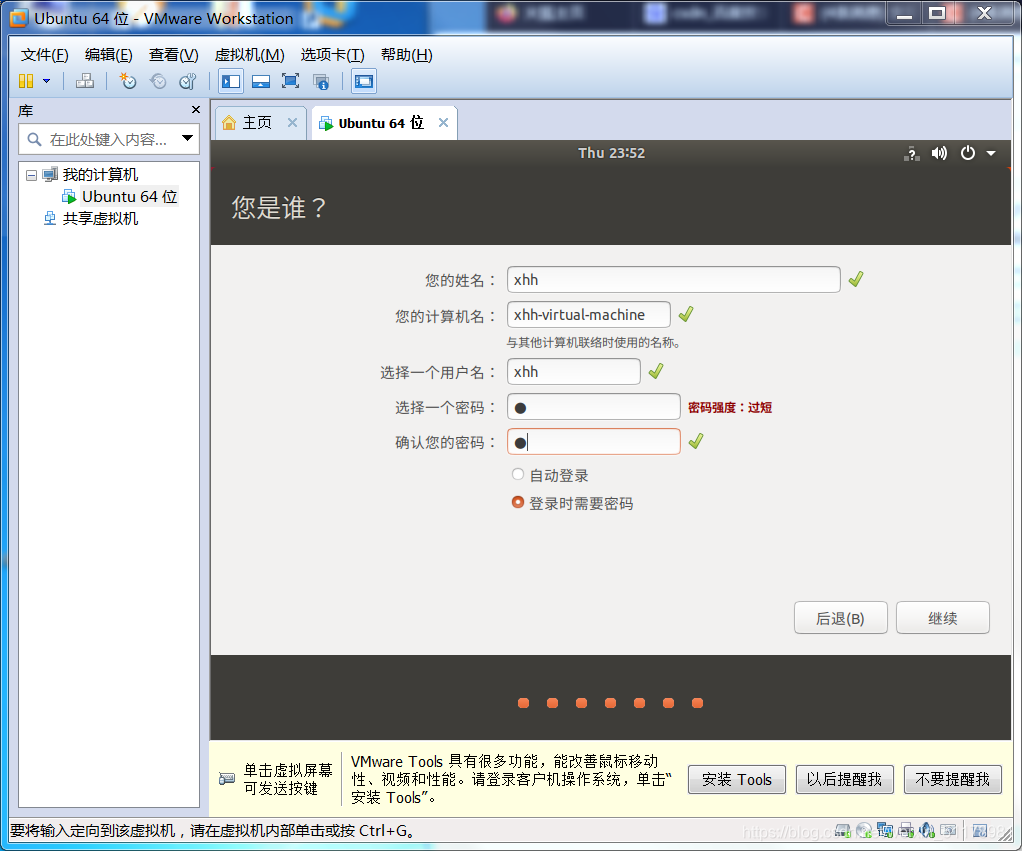Collapse the 我的计算机 tree node
This screenshot has height=851, width=1022.
31,175
